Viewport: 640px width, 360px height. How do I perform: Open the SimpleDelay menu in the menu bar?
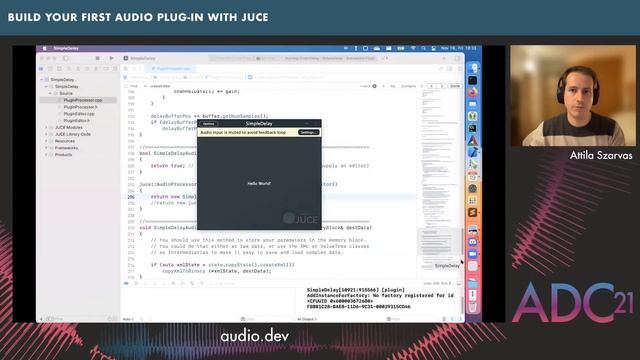point(66,48)
